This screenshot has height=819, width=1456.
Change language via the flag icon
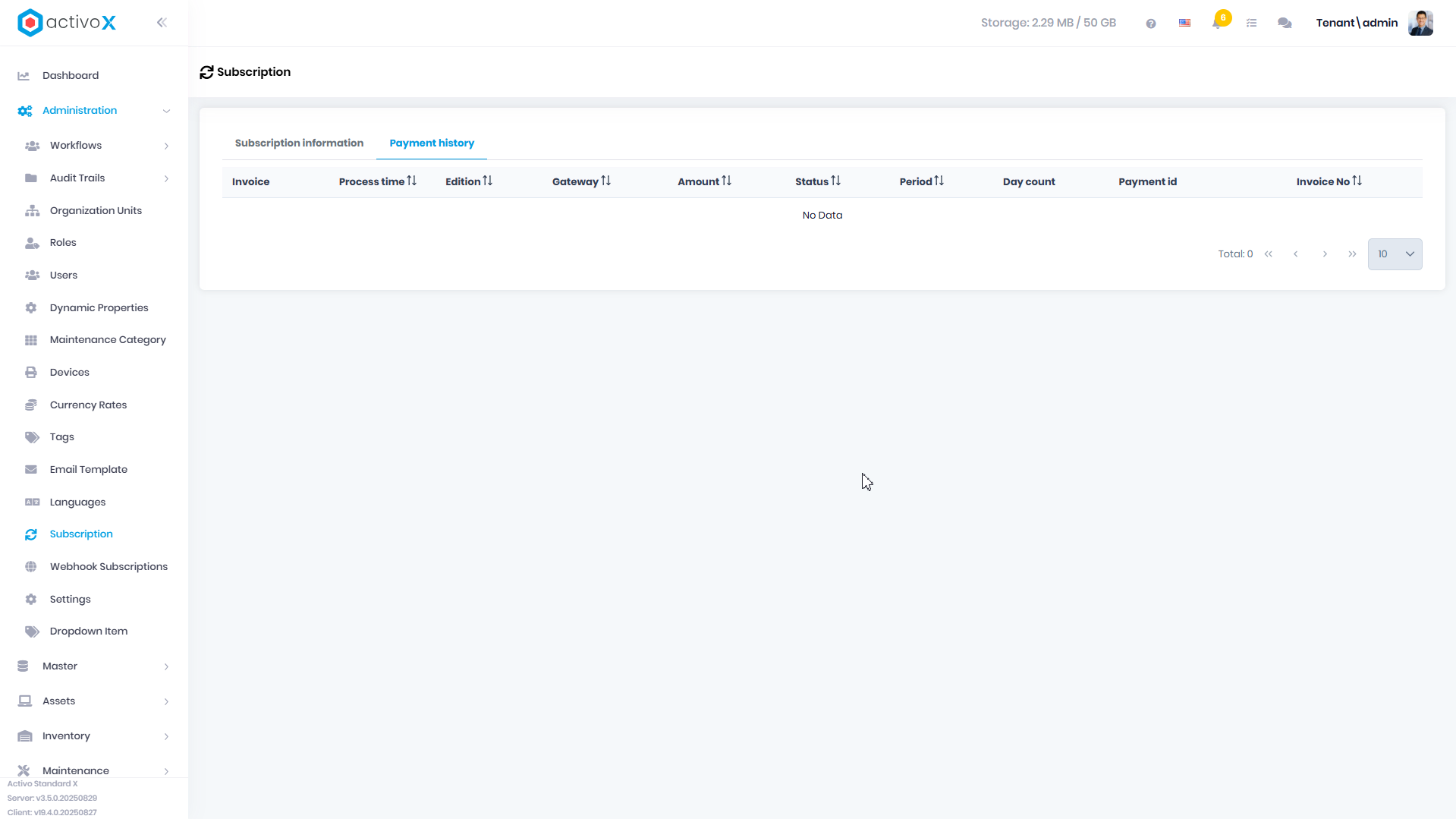(1184, 24)
